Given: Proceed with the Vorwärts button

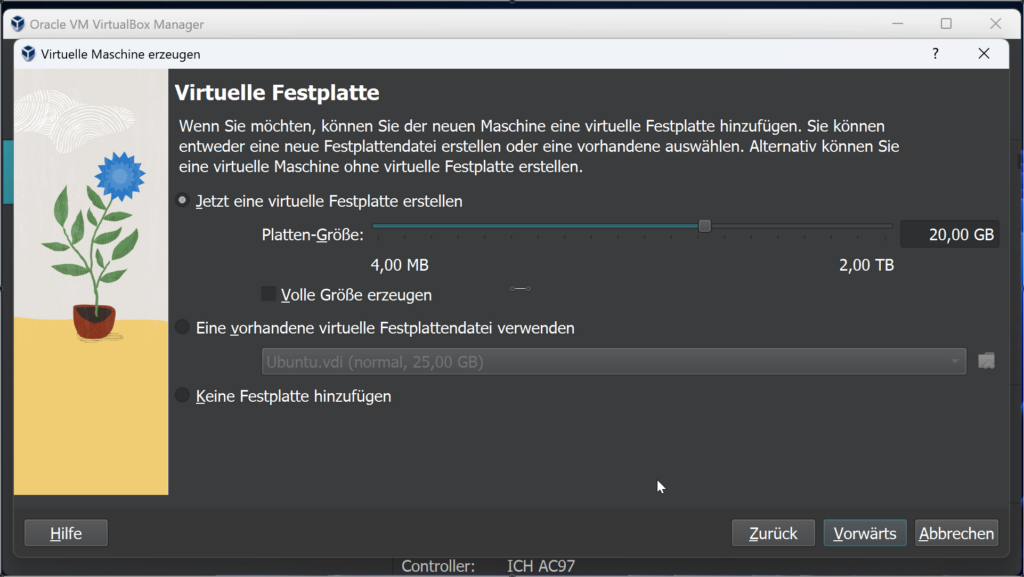Looking at the screenshot, I should 865,533.
